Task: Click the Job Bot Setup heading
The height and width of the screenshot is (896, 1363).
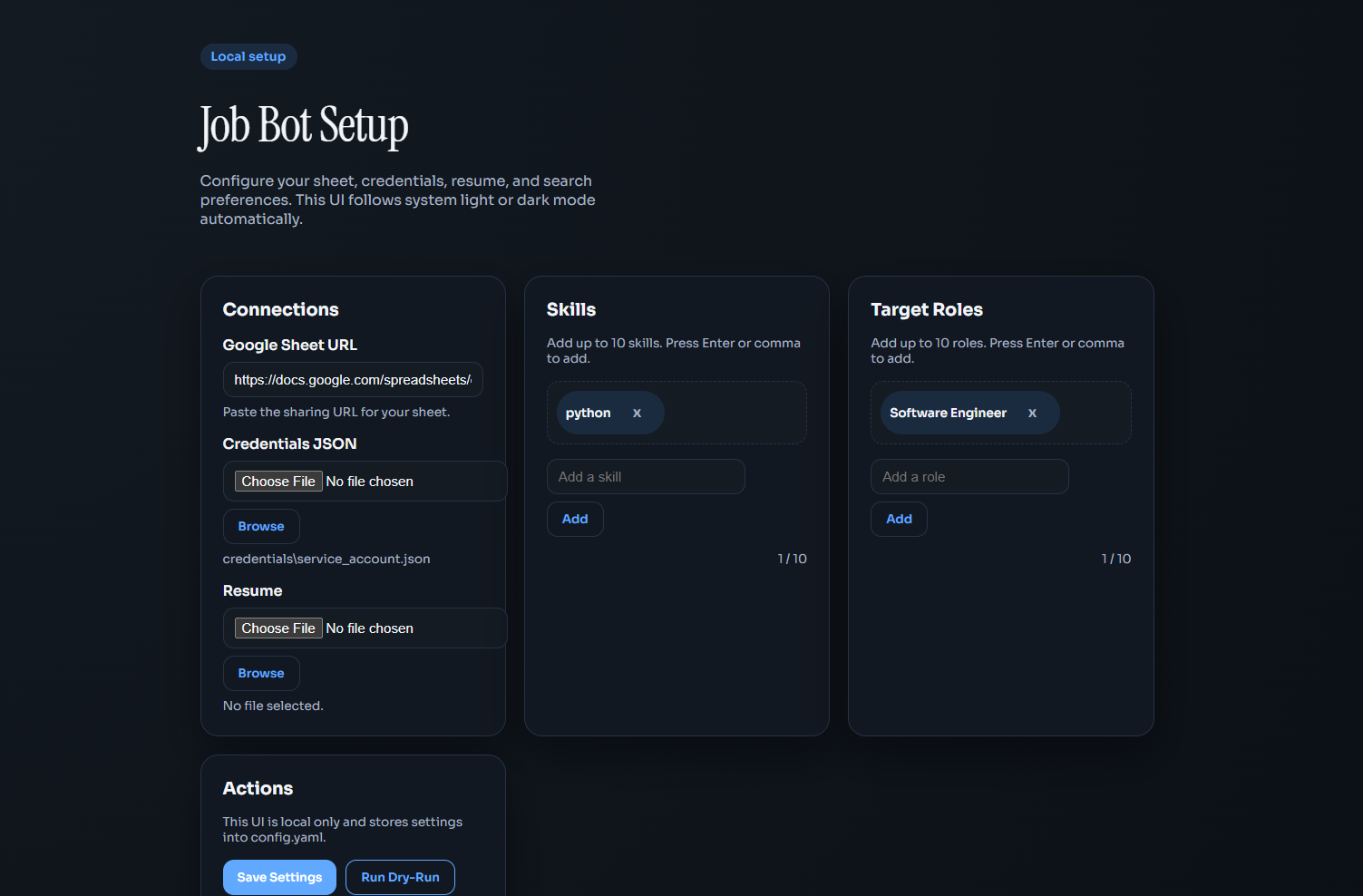Action: (x=304, y=126)
